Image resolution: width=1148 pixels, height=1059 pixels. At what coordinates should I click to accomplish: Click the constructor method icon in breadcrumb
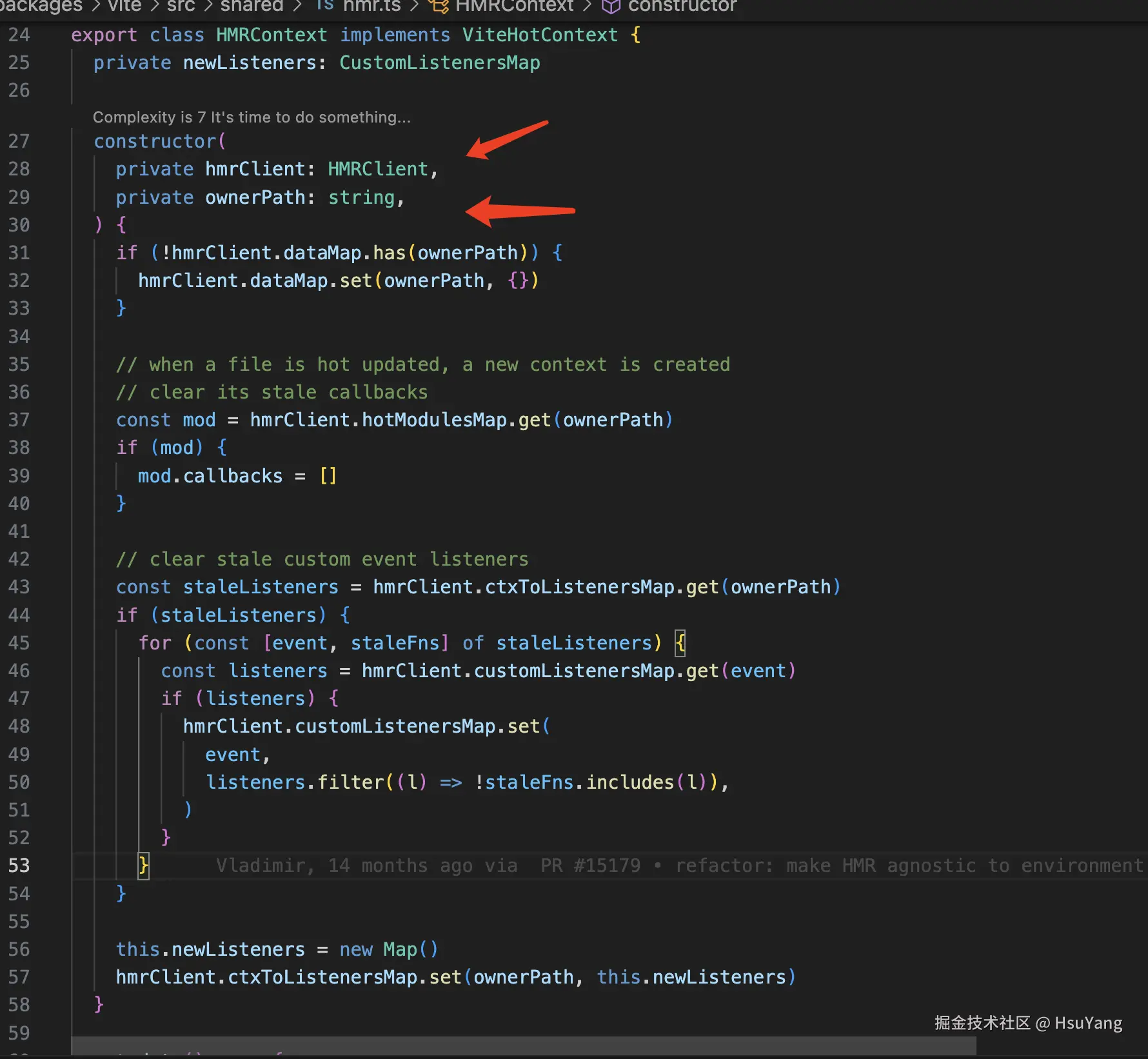pos(611,6)
